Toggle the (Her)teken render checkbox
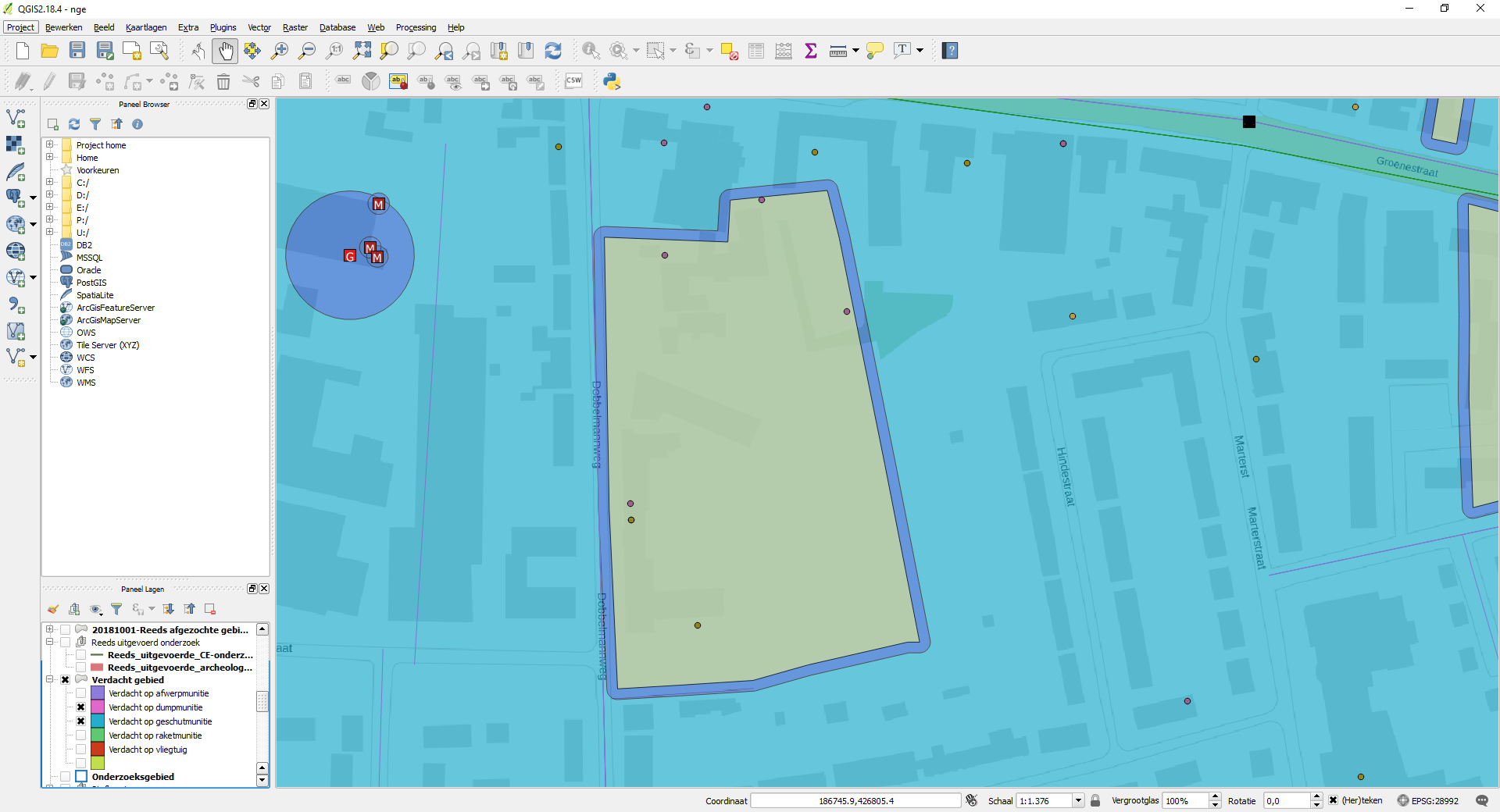This screenshot has width=1500, height=812. 1333,800
